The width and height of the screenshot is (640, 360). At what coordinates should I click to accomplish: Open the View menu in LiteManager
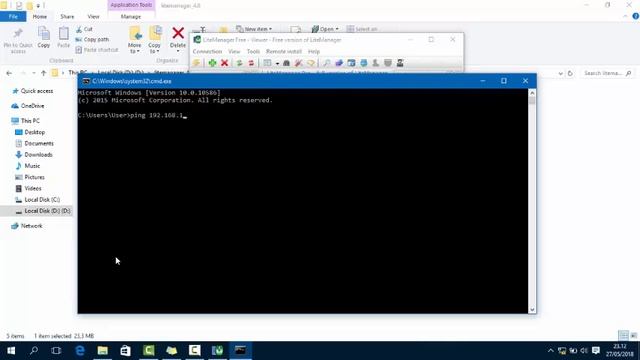click(x=234, y=52)
